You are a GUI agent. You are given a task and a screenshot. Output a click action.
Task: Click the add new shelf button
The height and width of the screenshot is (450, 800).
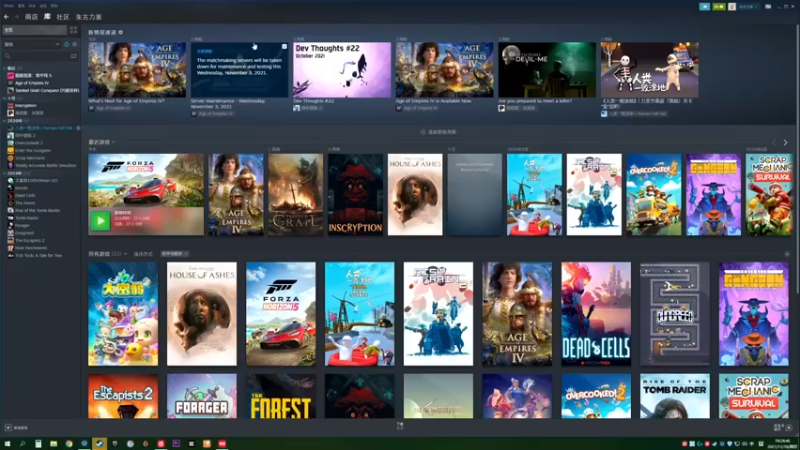coord(438,132)
